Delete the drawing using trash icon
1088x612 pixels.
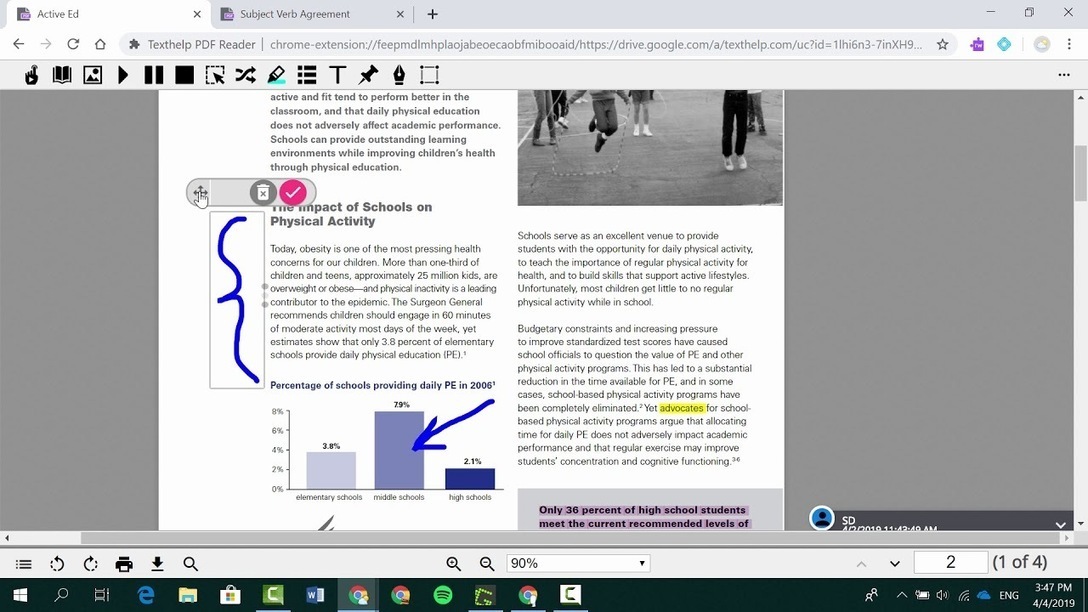click(262, 192)
